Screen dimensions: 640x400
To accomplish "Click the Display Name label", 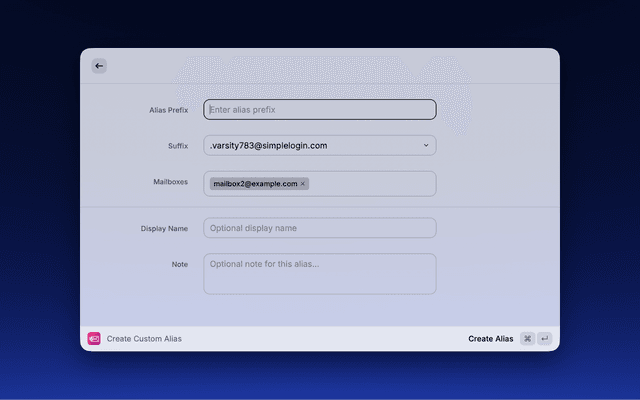I will click(x=164, y=229).
